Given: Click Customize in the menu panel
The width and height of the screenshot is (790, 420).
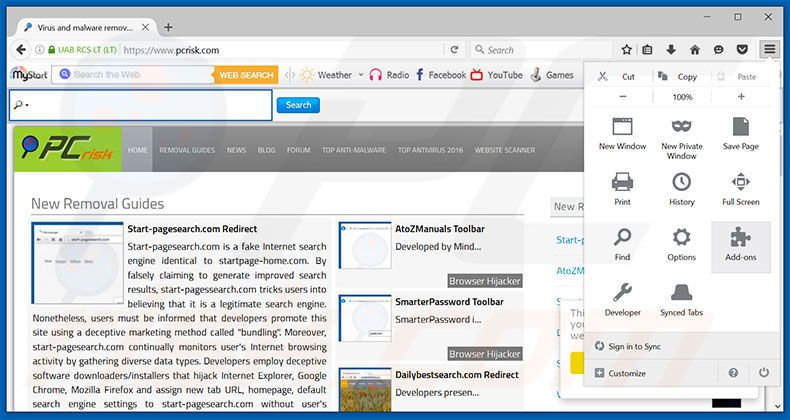Looking at the screenshot, I should coord(620,373).
